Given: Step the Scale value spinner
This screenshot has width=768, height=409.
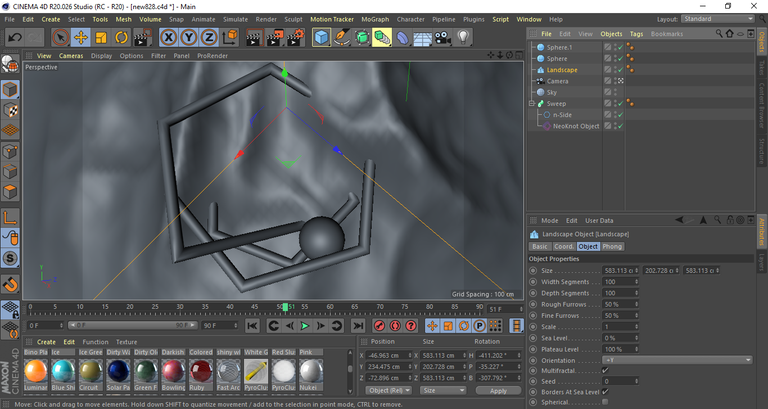Looking at the screenshot, I should 636,327.
